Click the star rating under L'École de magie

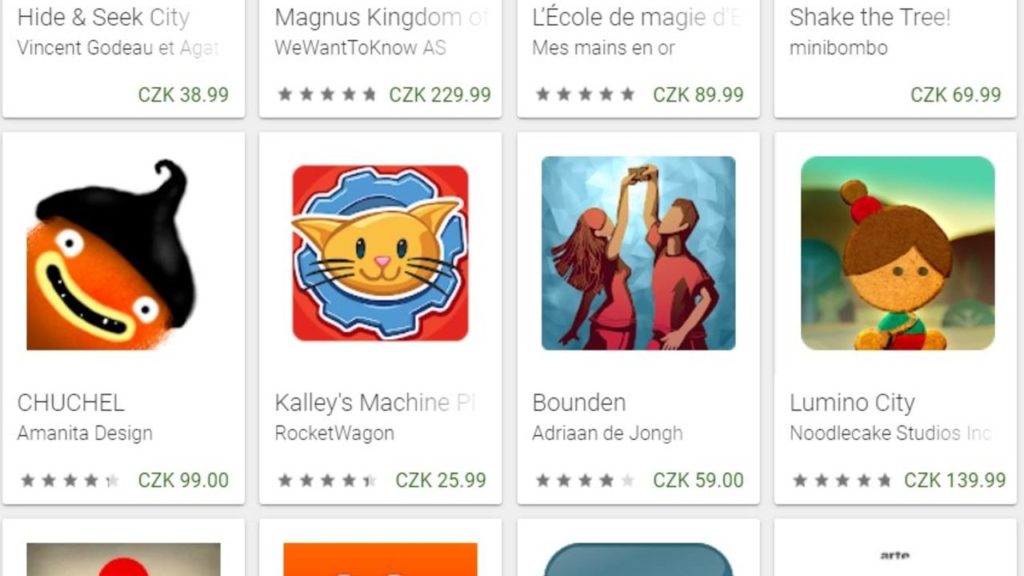(585, 95)
